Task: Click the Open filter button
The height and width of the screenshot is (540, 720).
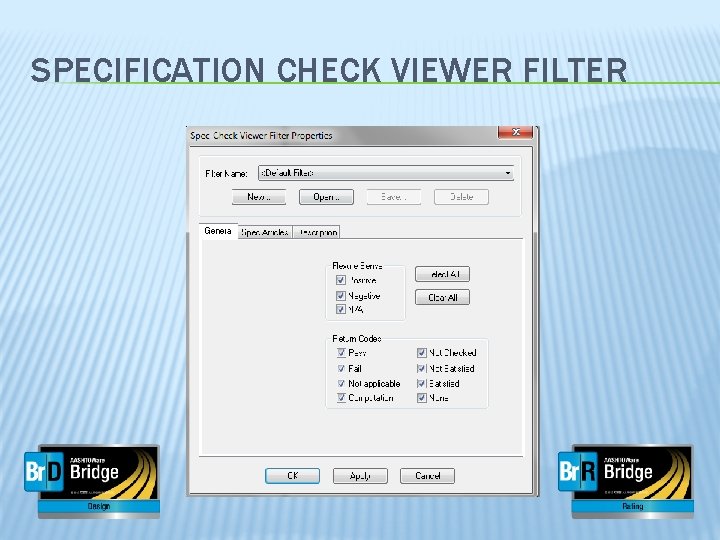Action: 326,197
